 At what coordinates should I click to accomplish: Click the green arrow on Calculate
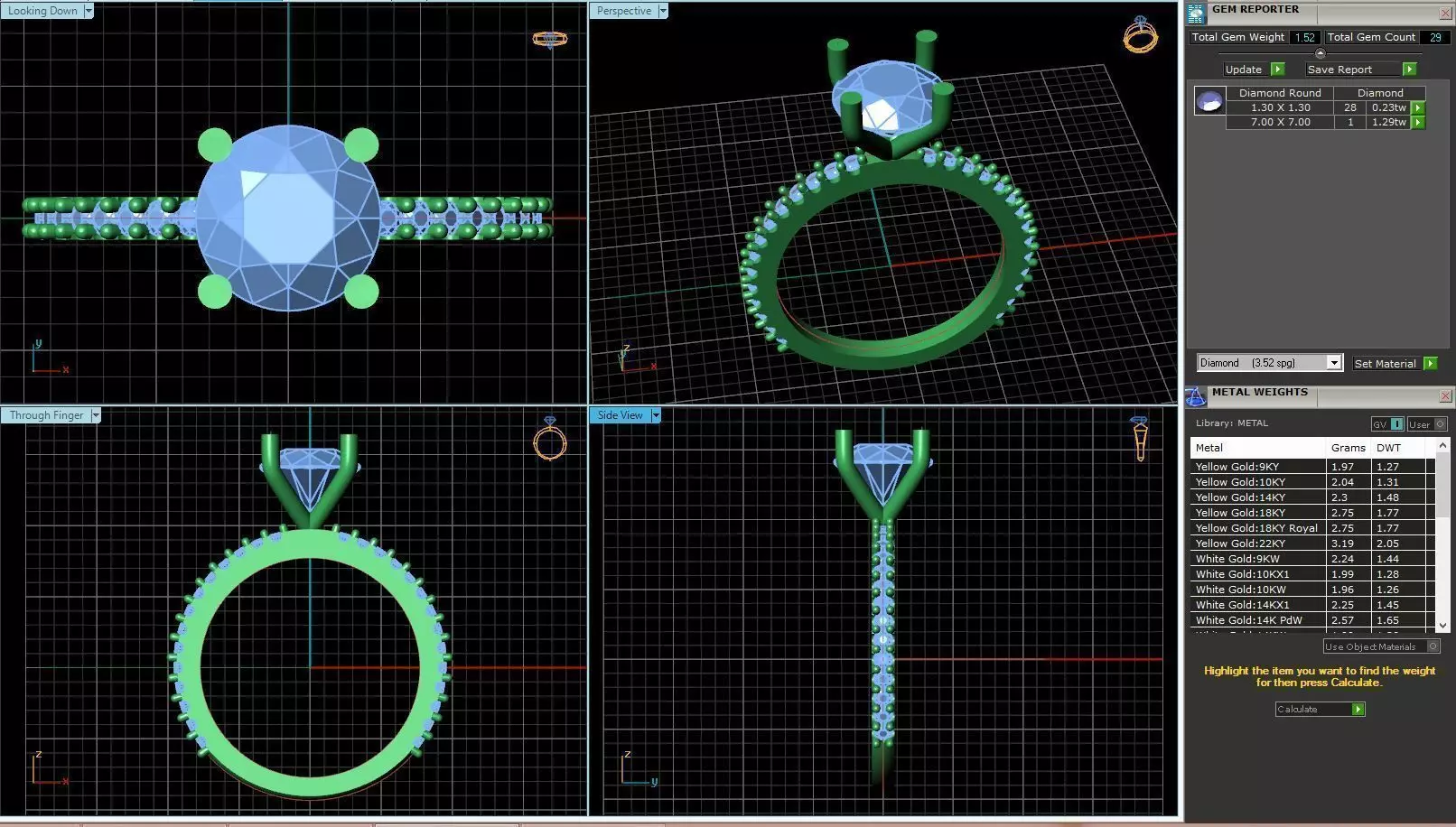[x=1358, y=710]
